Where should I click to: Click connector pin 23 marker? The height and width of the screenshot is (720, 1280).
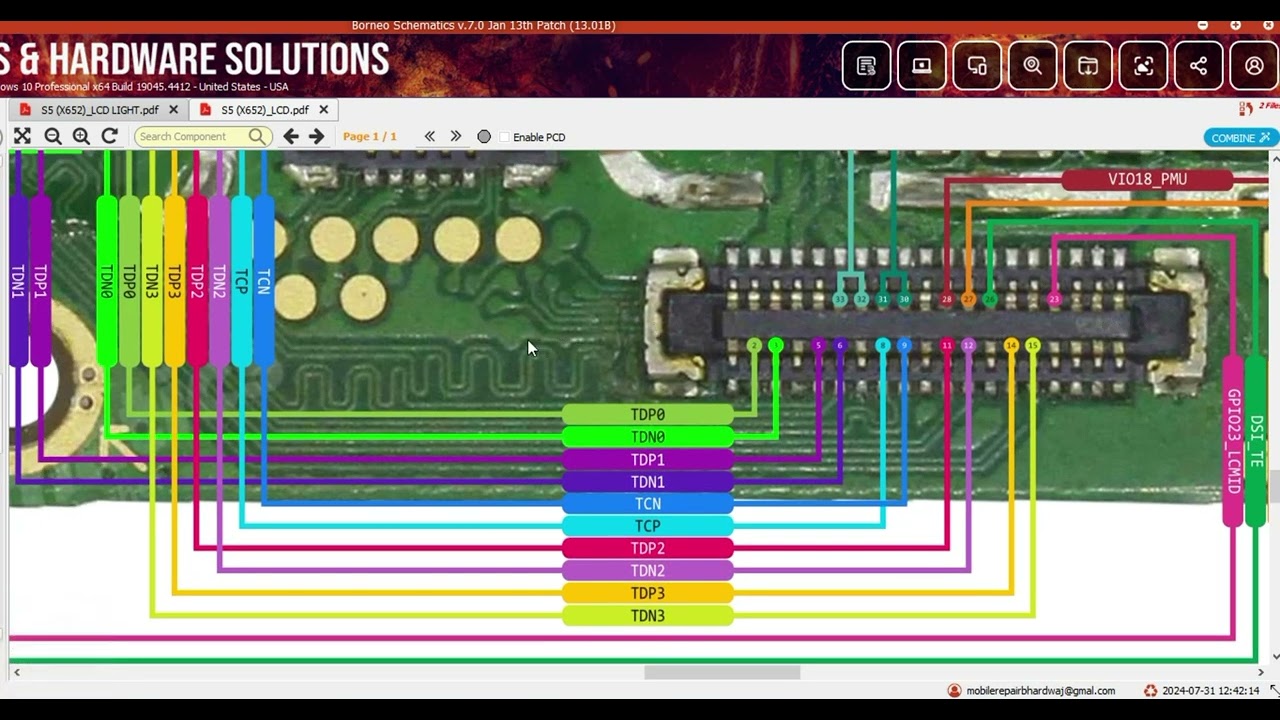pyautogui.click(x=1054, y=299)
